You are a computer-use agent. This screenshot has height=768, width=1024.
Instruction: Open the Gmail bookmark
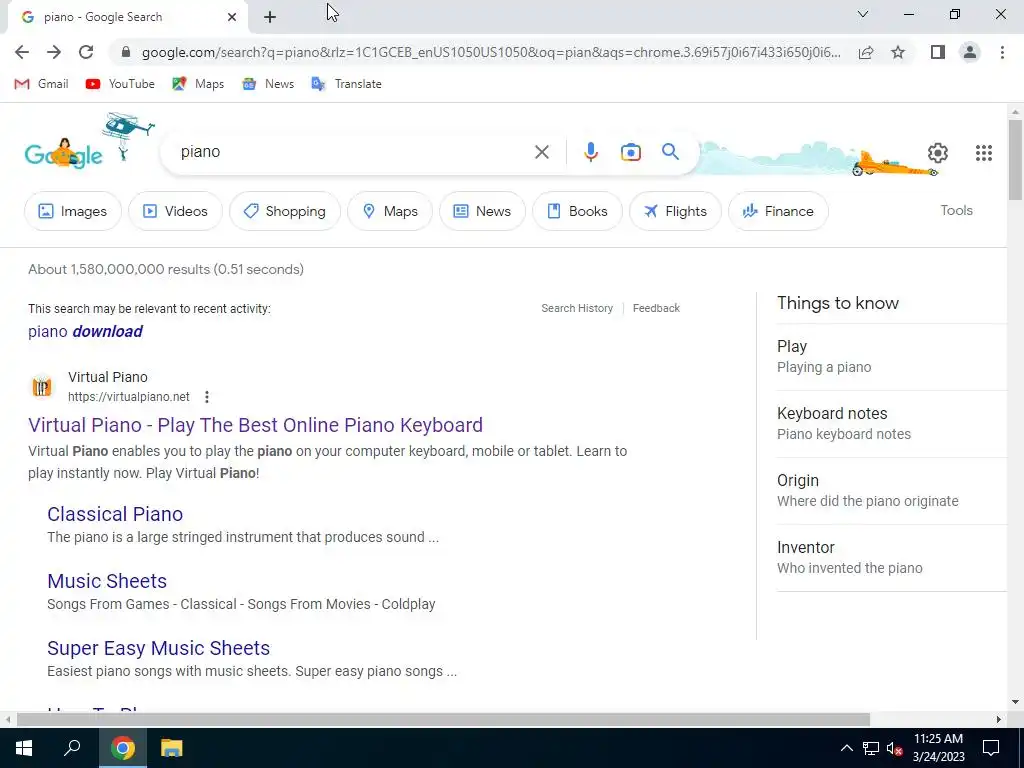point(42,84)
